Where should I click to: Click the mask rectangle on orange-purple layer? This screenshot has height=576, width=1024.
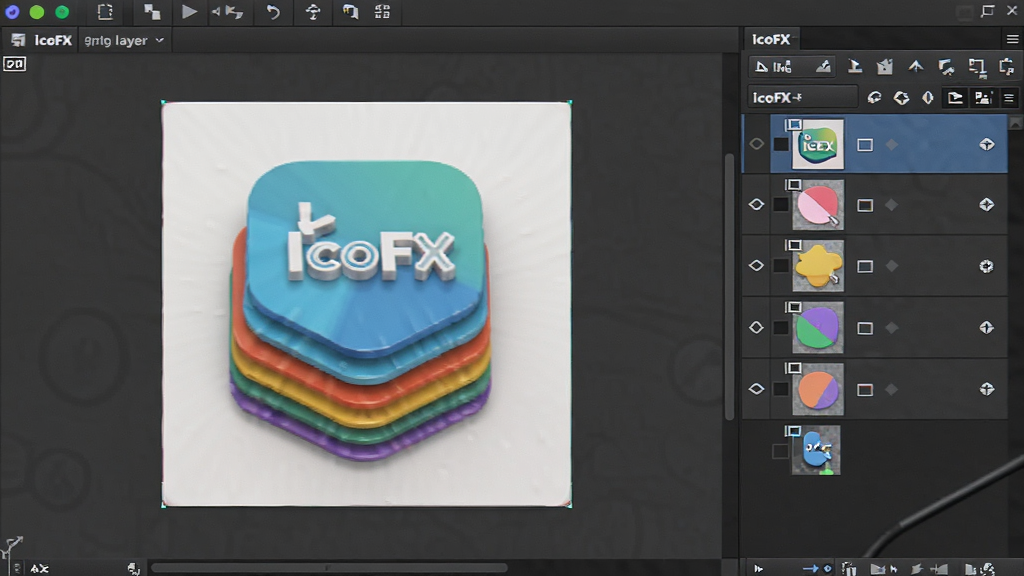point(865,390)
